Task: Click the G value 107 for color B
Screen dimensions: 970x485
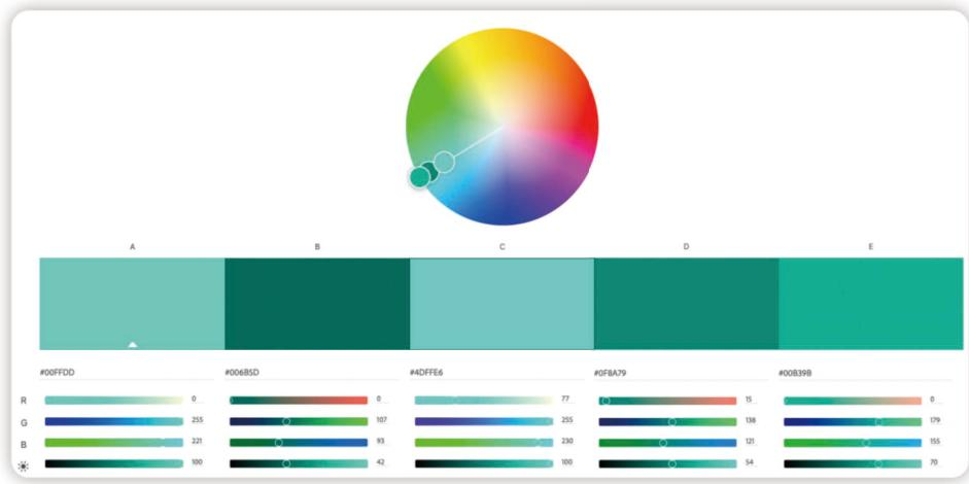Action: pos(381,420)
